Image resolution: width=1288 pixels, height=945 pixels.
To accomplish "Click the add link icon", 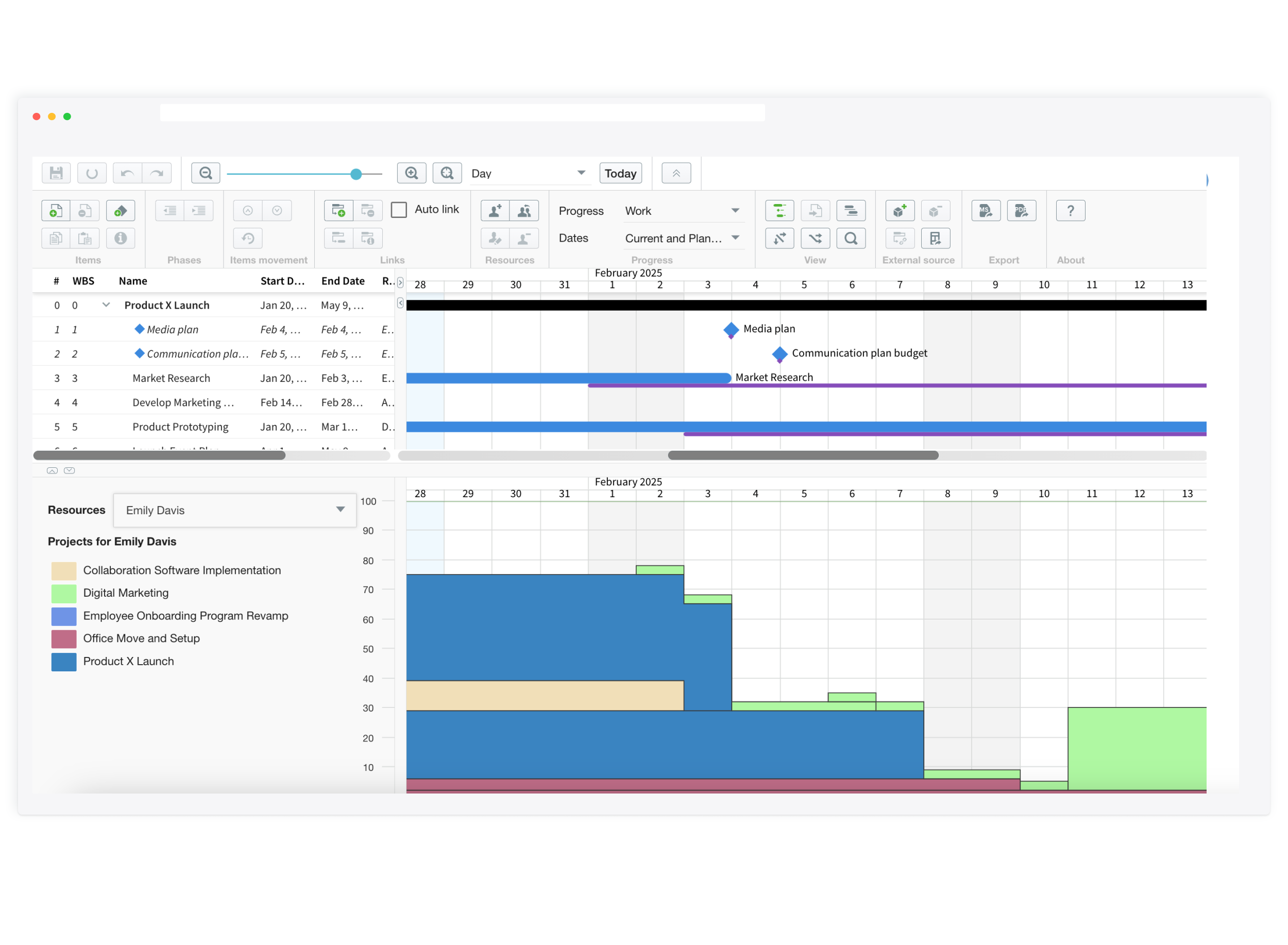I will [338, 211].
